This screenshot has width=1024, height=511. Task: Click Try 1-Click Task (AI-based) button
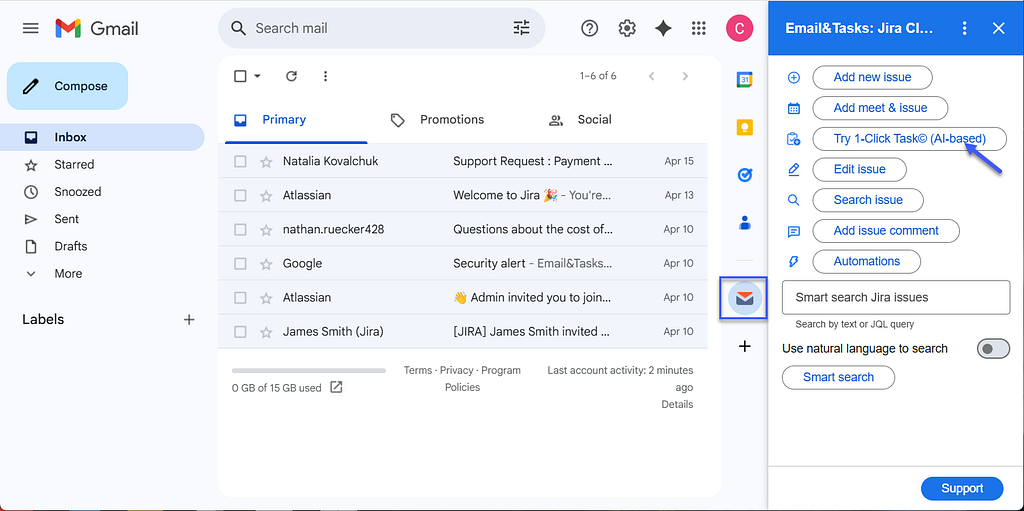click(x=909, y=139)
